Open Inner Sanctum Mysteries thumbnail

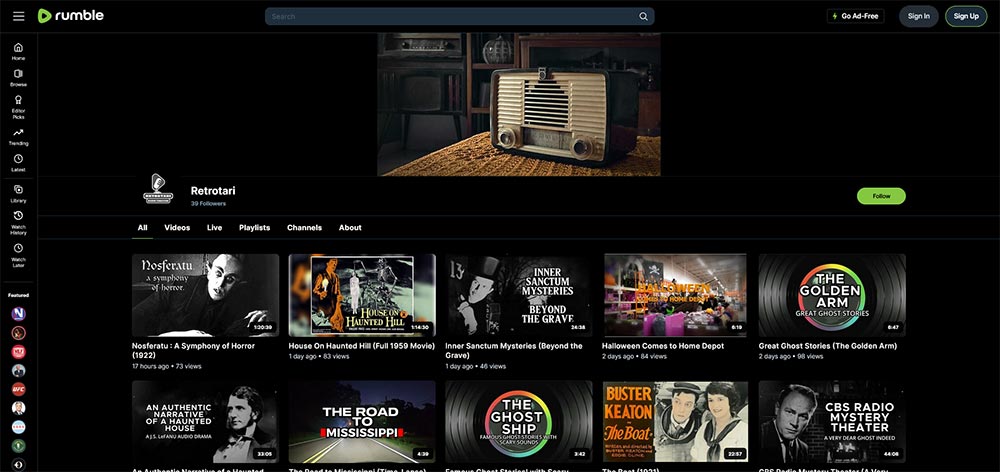pyautogui.click(x=518, y=295)
